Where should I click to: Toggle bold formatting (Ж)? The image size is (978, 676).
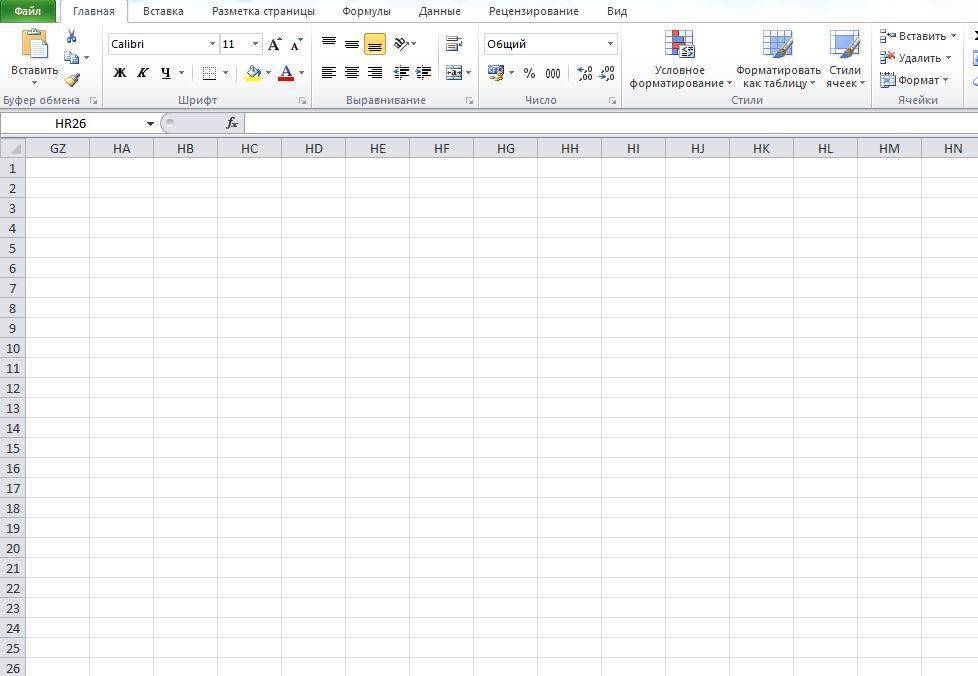click(x=120, y=73)
